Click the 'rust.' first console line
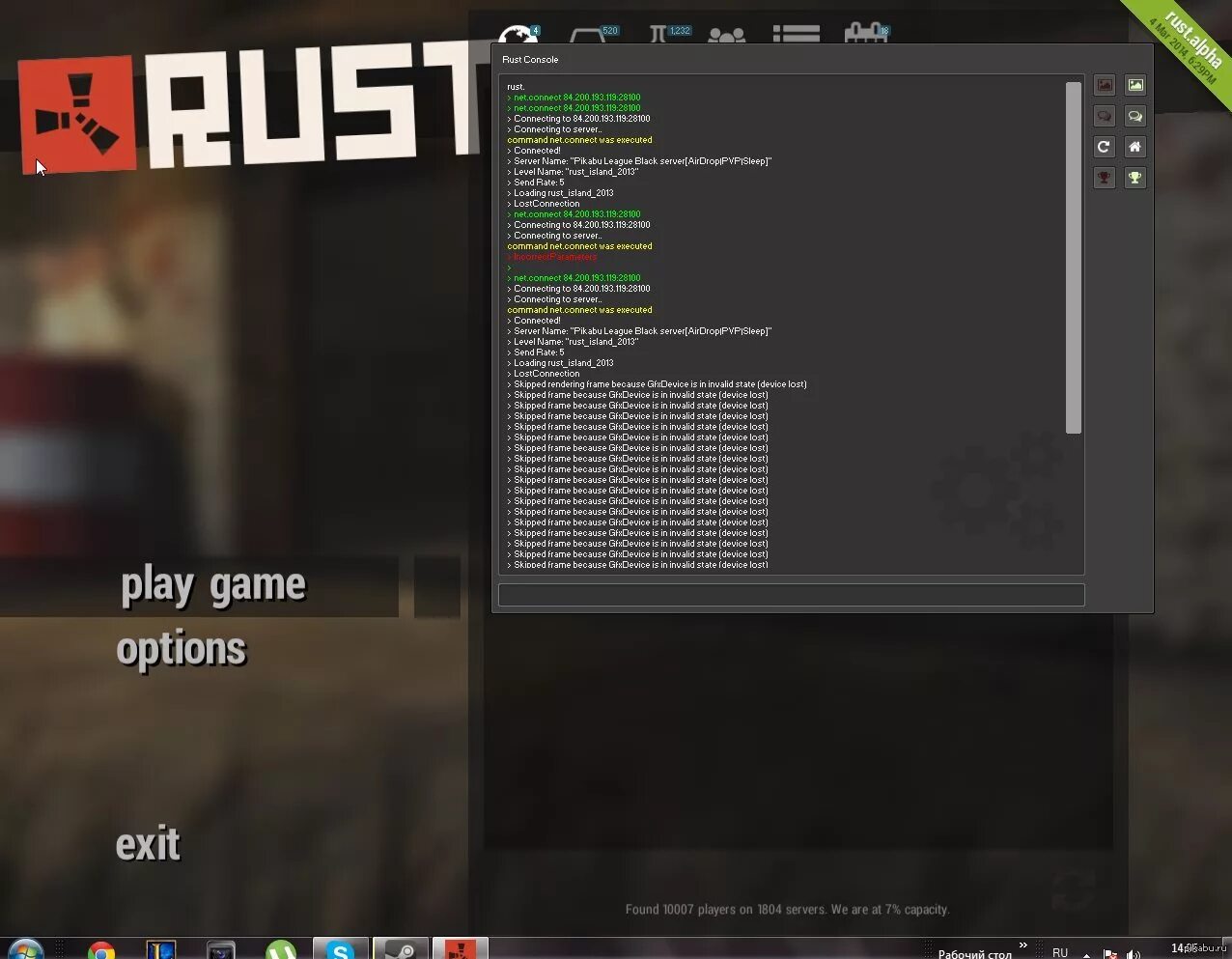Viewport: 1232px width, 959px height. click(517, 87)
